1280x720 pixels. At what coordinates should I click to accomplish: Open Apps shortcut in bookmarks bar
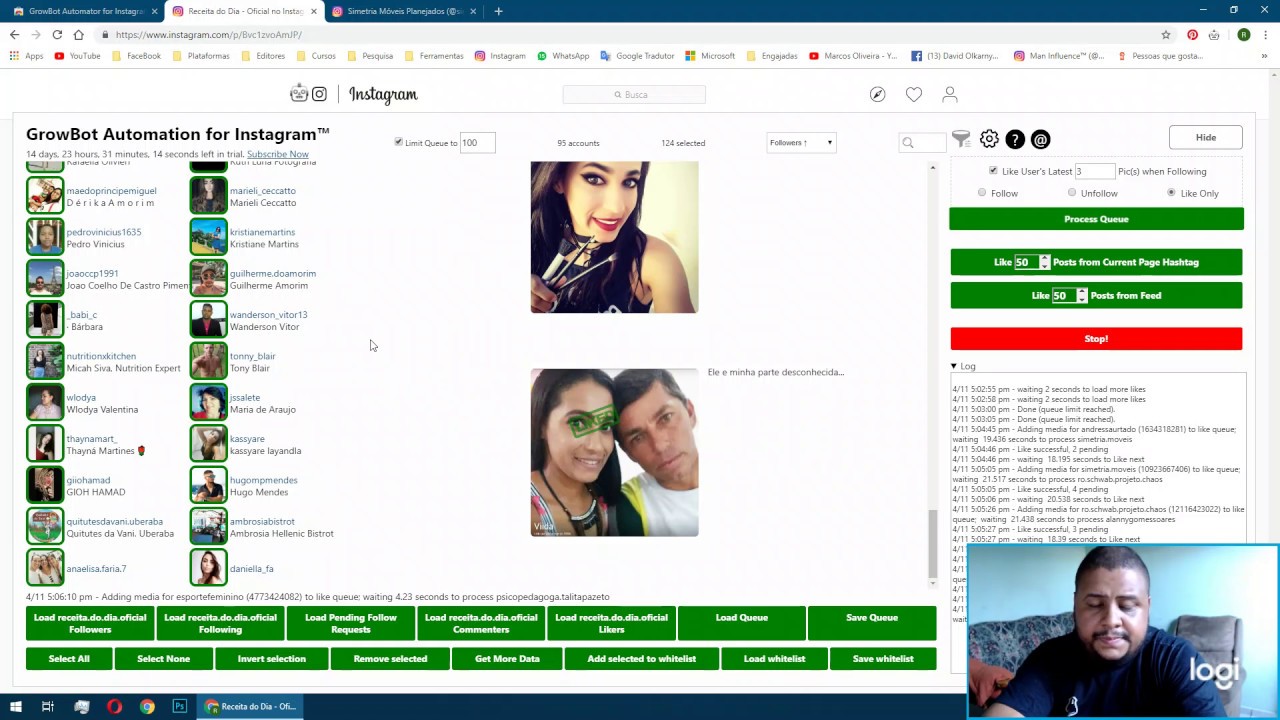[27, 56]
